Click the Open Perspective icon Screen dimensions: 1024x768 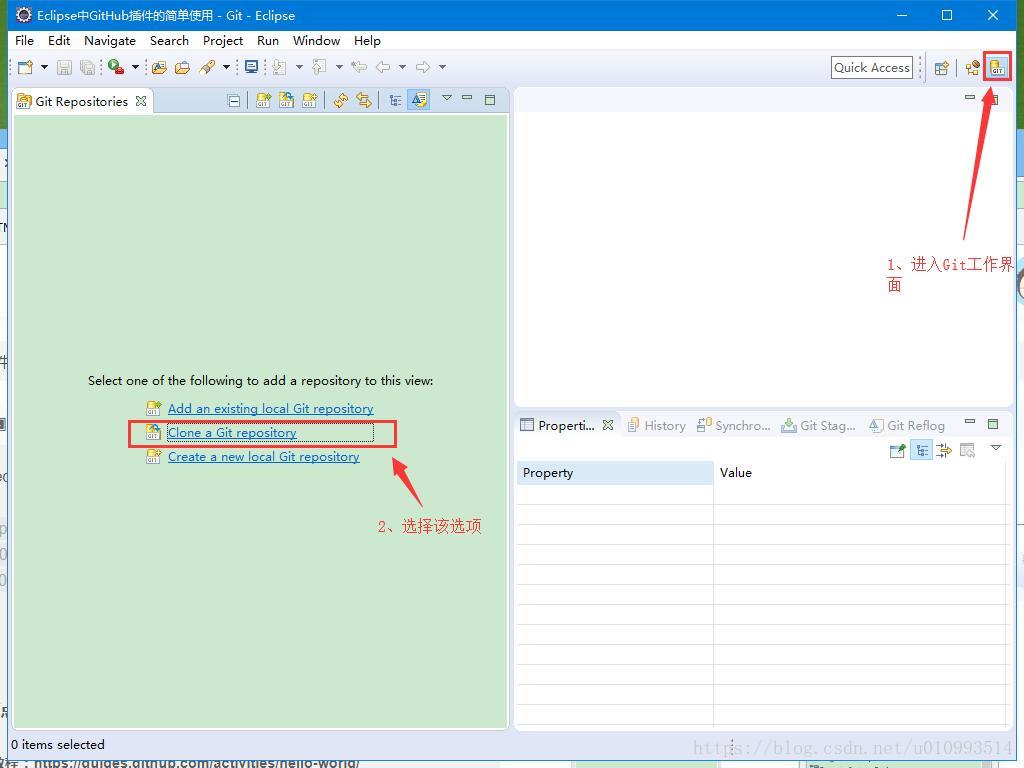point(941,68)
